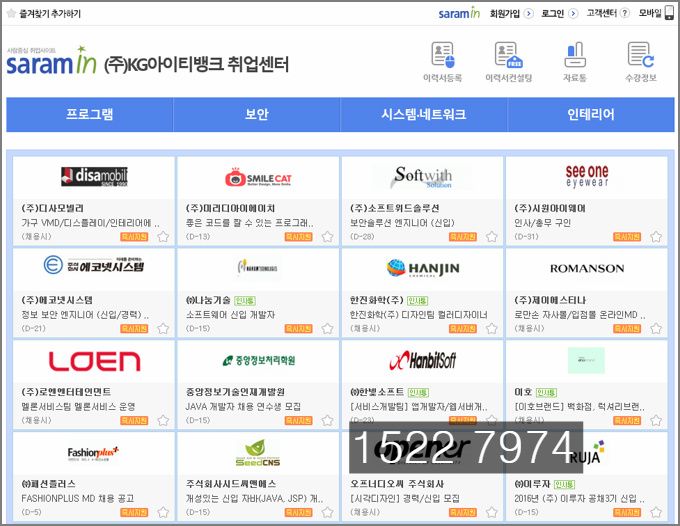Viewport: 680px width, 526px height.
Task: Favorite the (주)로엔엔터테인먼트 job with star
Action: pos(163,421)
